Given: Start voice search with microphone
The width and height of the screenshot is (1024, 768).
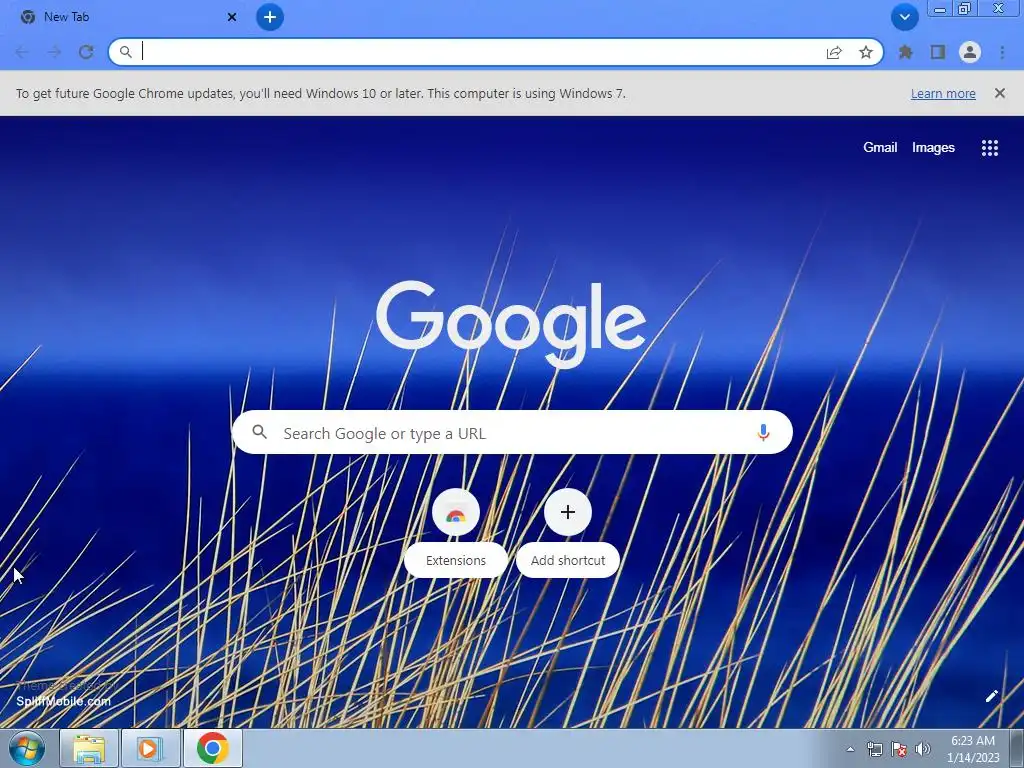Looking at the screenshot, I should coord(763,432).
